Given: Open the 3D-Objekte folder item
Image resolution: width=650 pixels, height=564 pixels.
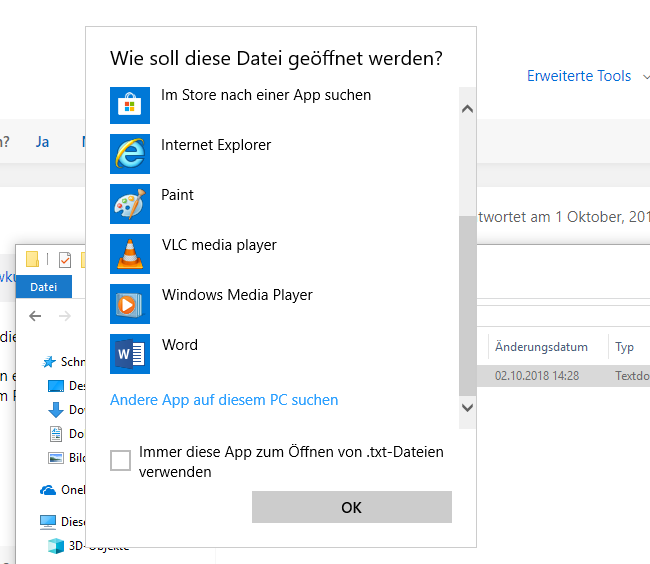Looking at the screenshot, I should click(88, 546).
